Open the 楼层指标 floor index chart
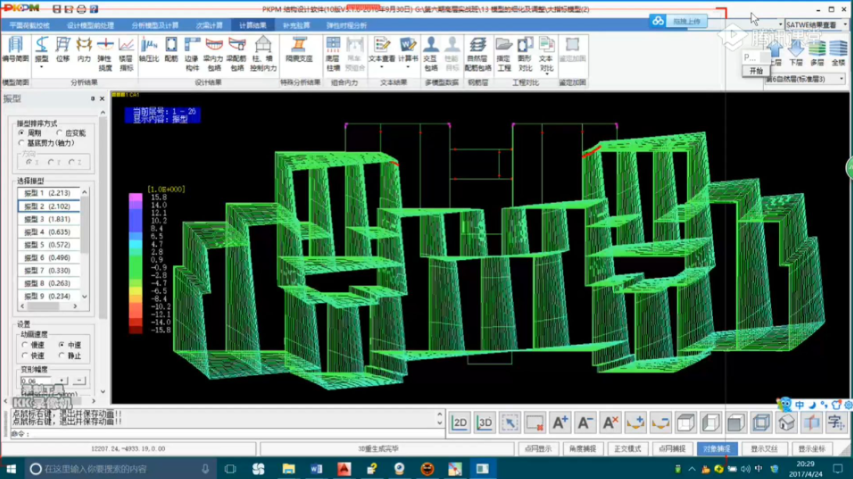 click(126, 54)
